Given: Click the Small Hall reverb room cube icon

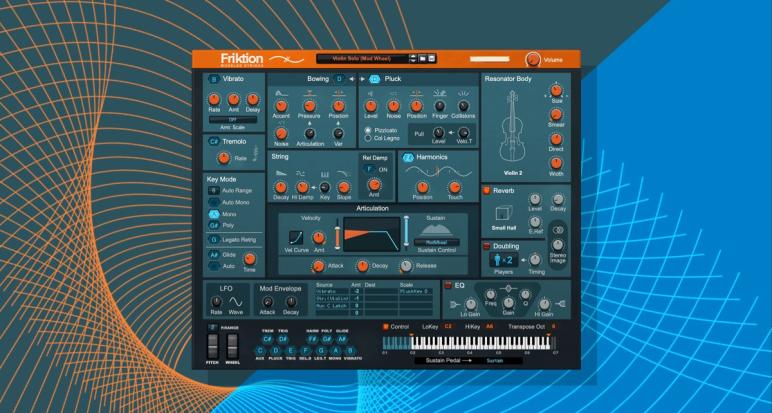Looking at the screenshot, I should pyautogui.click(x=502, y=214).
